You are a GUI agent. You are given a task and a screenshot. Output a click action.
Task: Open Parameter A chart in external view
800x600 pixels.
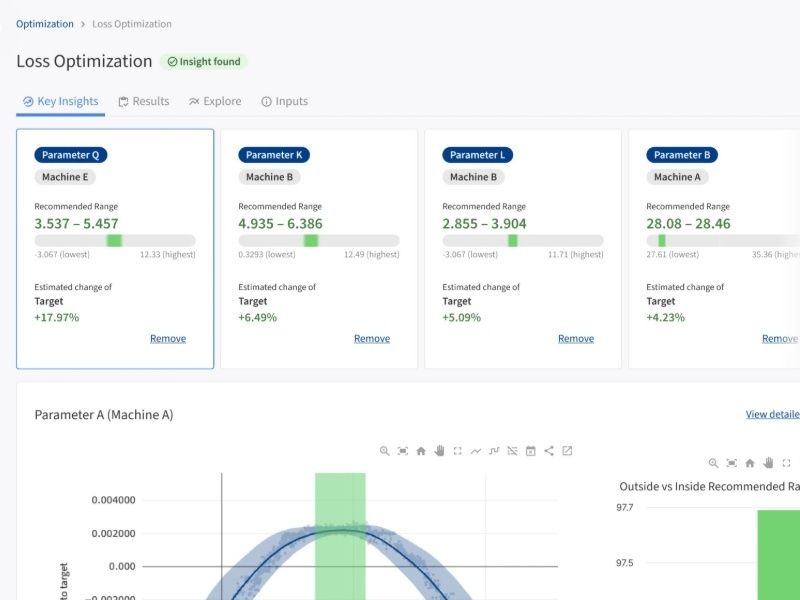(x=567, y=451)
